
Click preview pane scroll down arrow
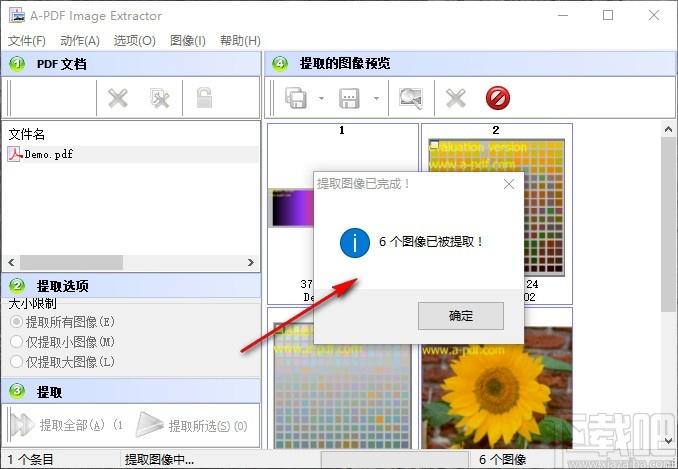click(668, 440)
